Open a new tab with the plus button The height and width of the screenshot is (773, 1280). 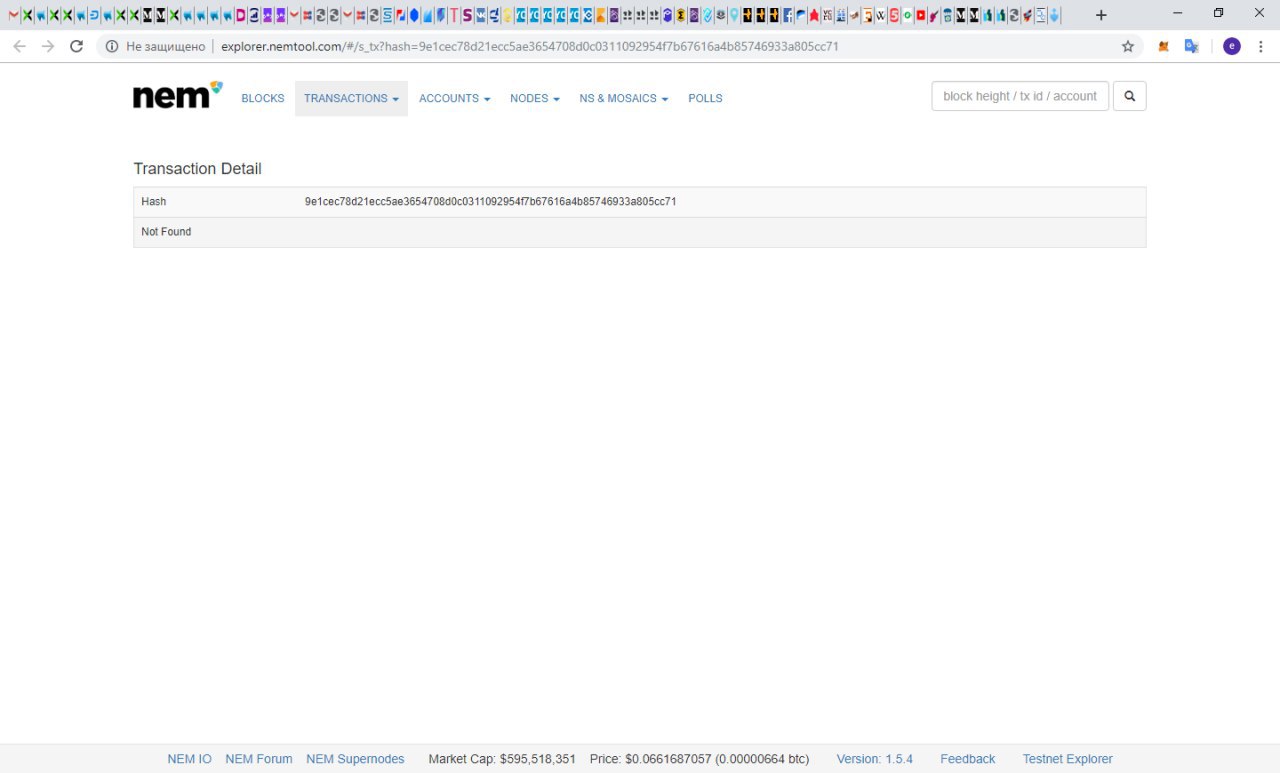coord(1101,15)
